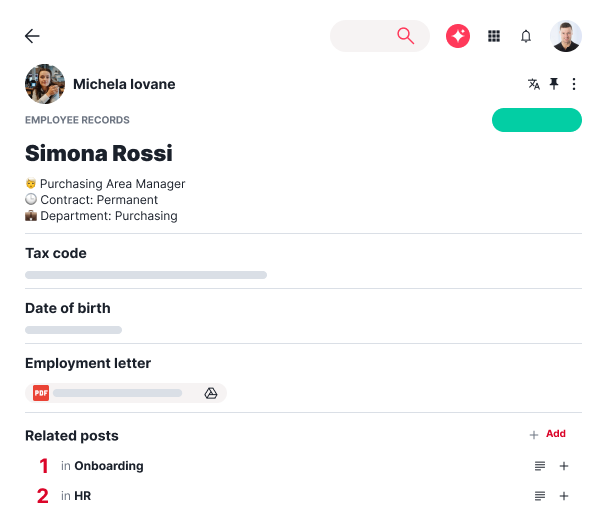The image size is (602, 526).
Task: Click the Google Drive icon on attachment
Action: pos(211,393)
